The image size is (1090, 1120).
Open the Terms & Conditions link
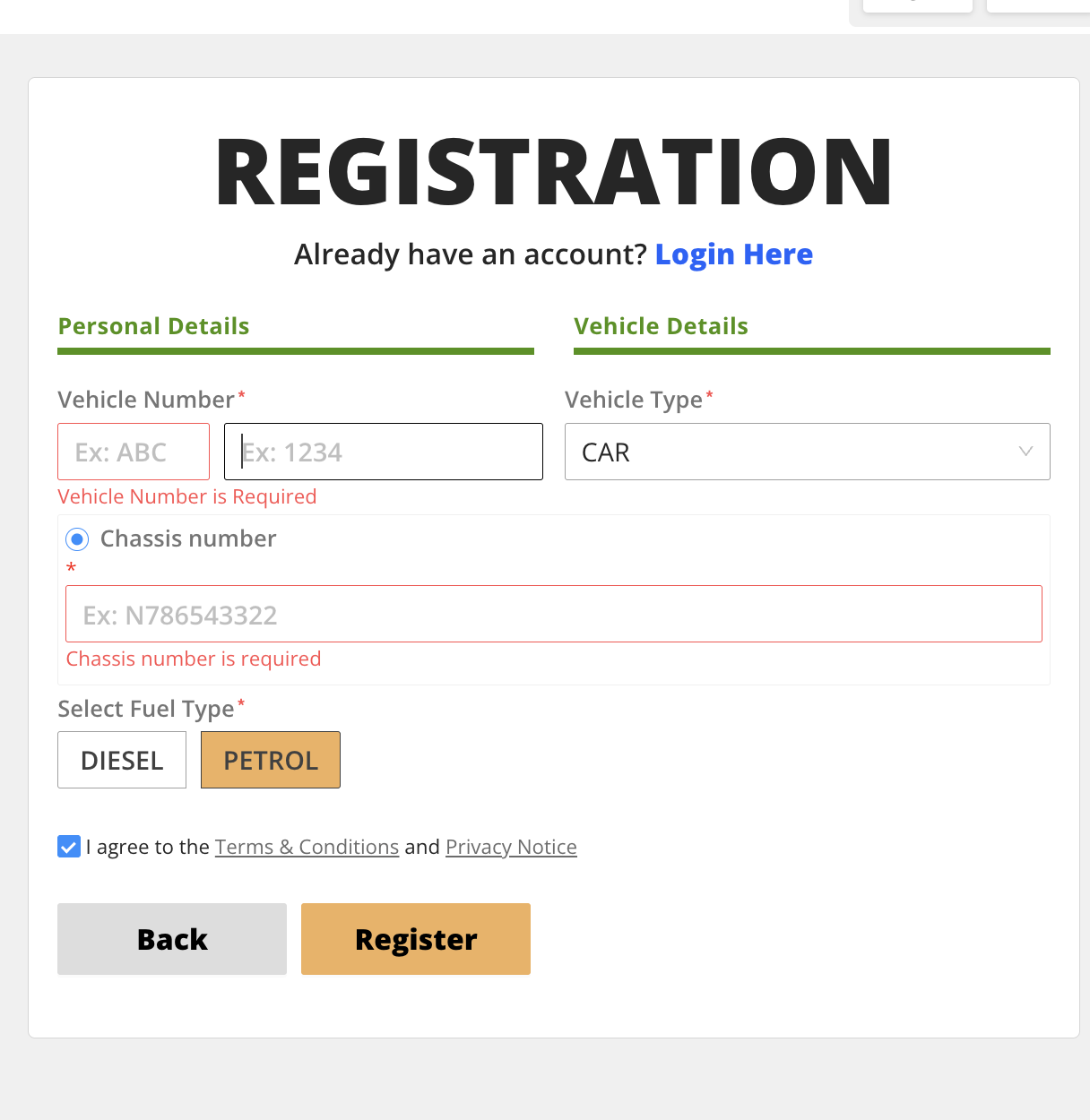pyautogui.click(x=307, y=848)
